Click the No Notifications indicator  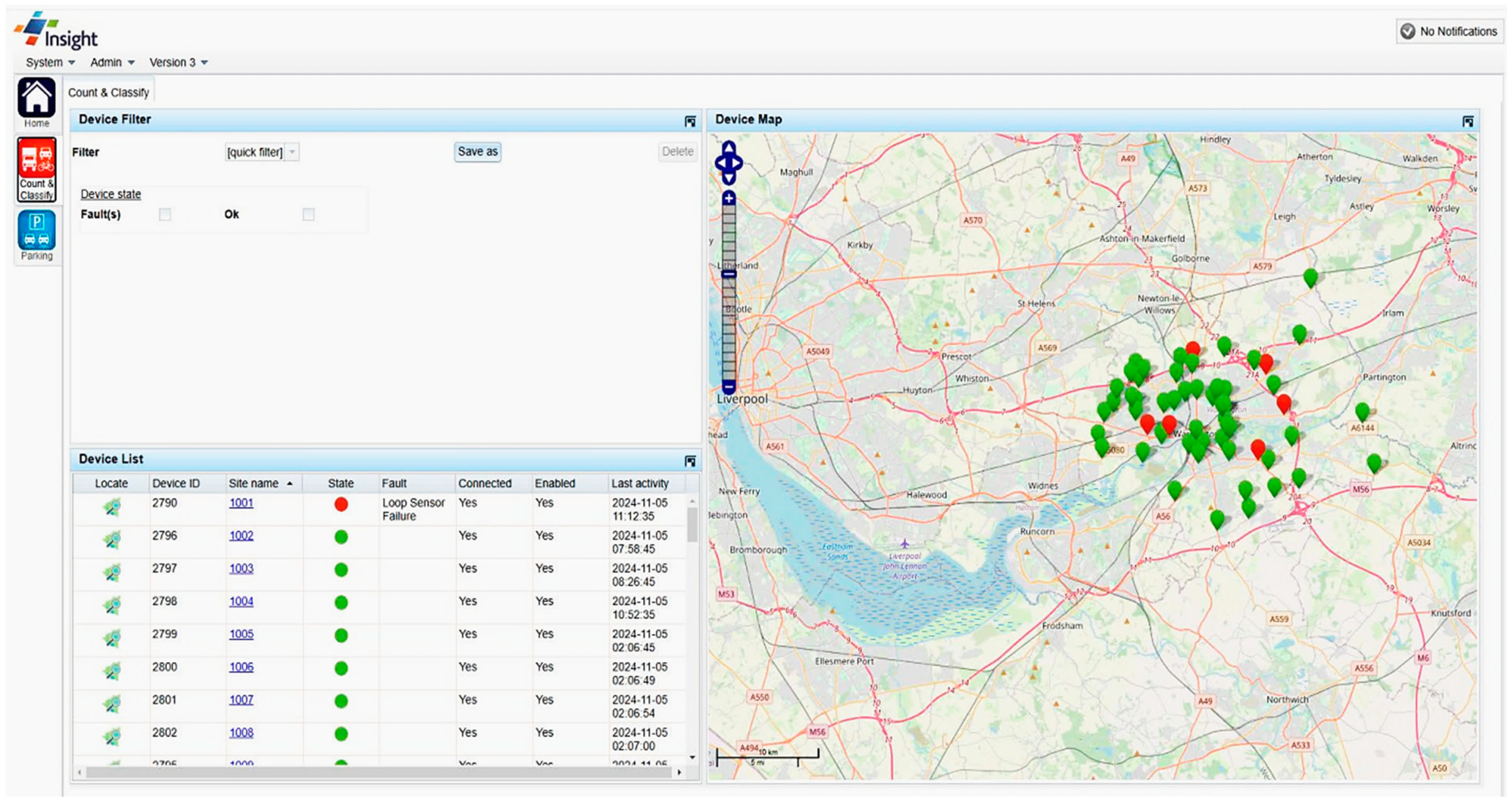(x=1449, y=31)
